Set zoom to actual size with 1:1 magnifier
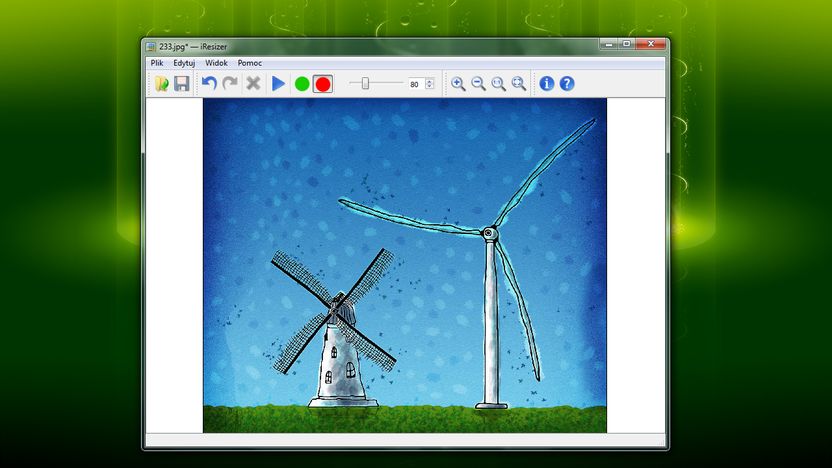 (498, 83)
